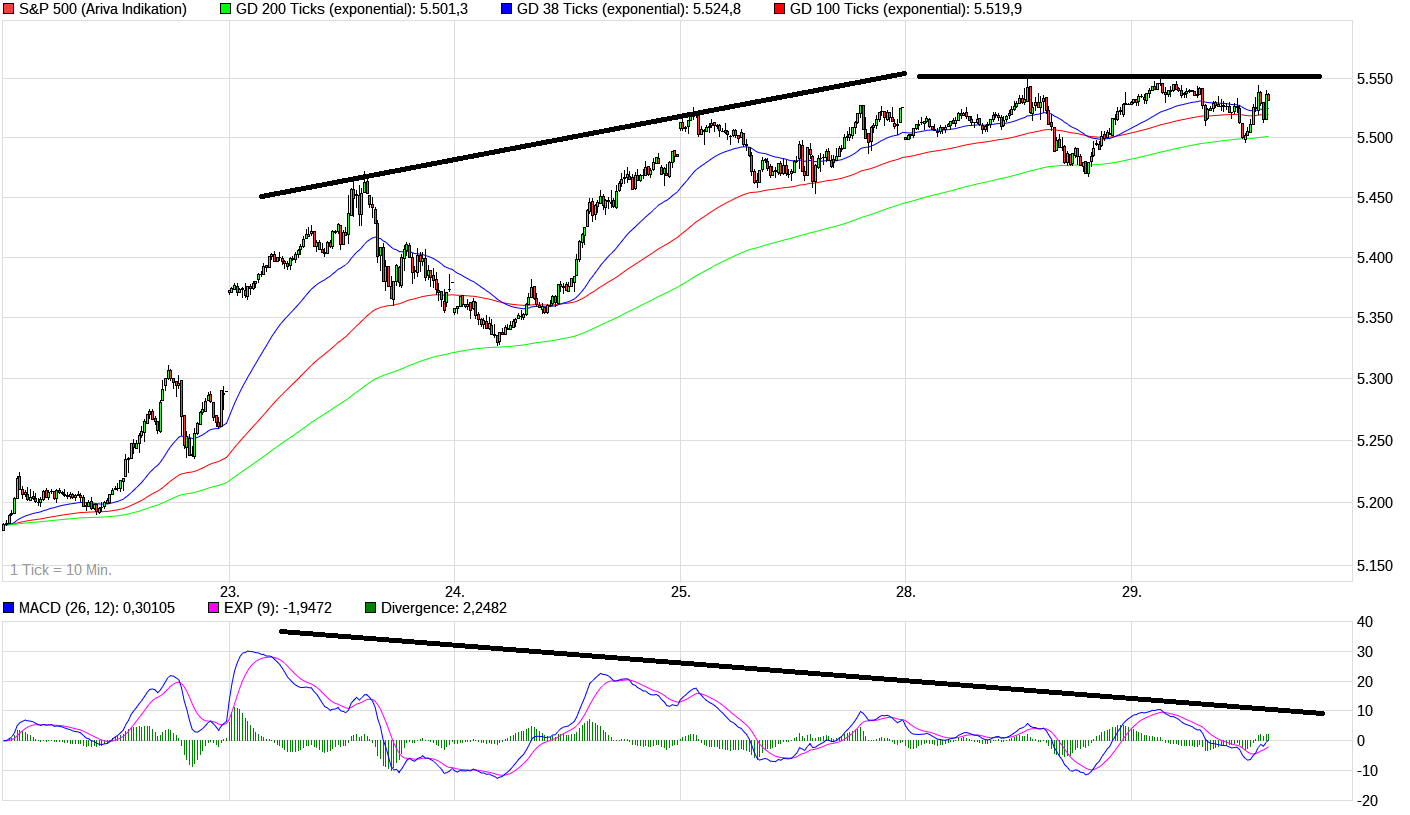Image resolution: width=1410 pixels, height=815 pixels.
Task: Select the blue MACD legend swatch
Action: coord(10,606)
